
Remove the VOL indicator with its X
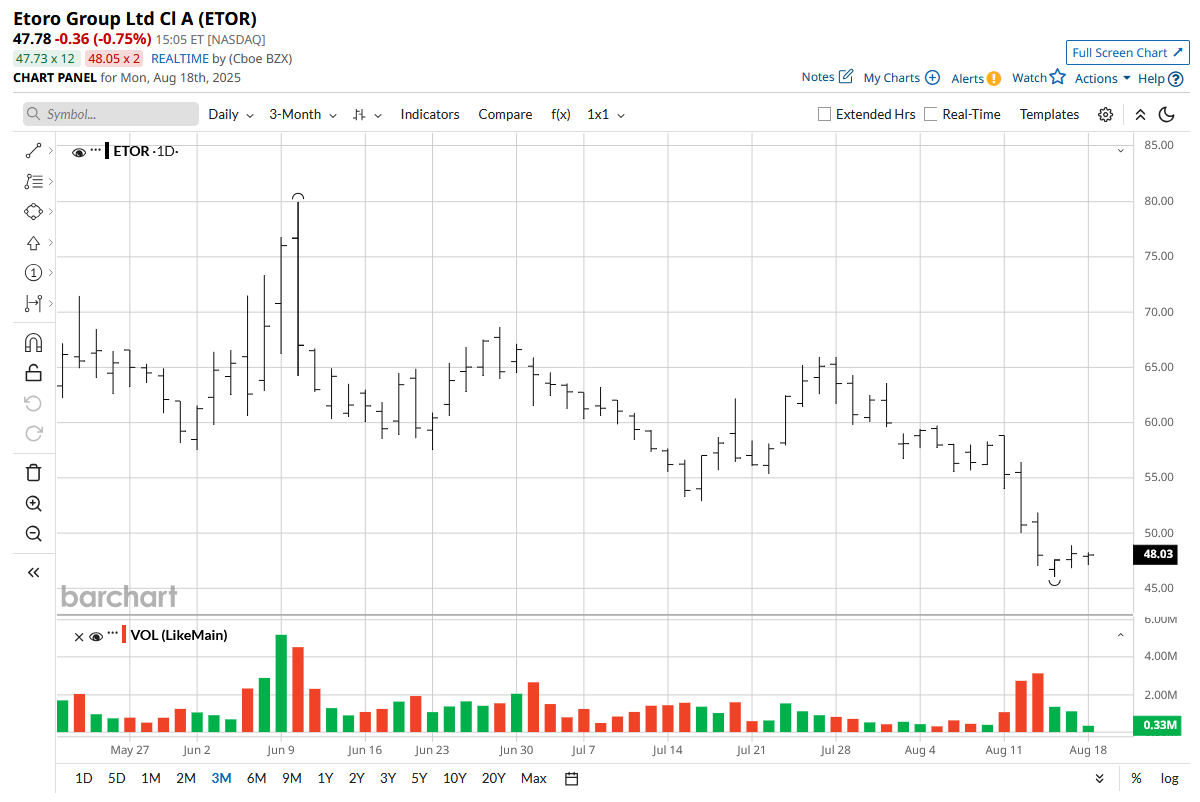pos(79,635)
